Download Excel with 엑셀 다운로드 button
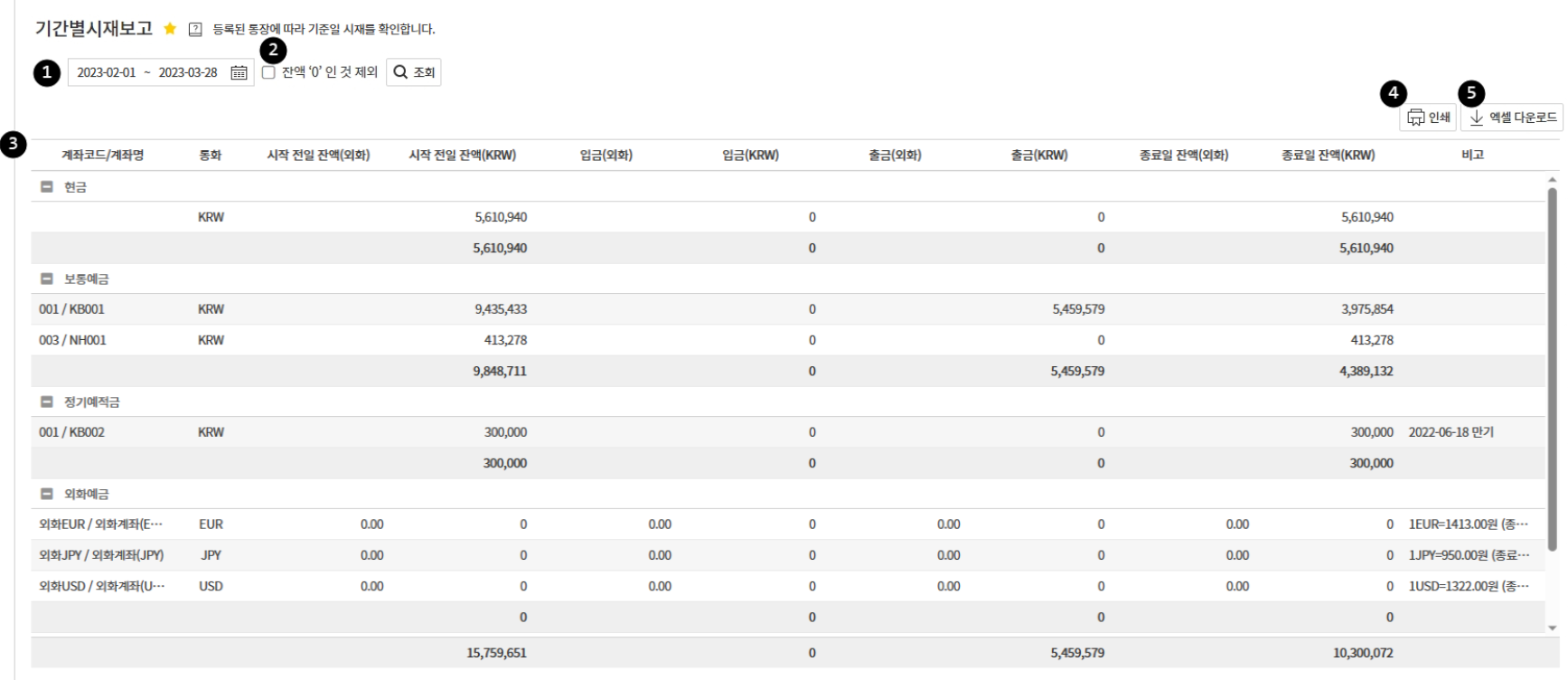Image resolution: width=1568 pixels, height=680 pixels. [x=1511, y=118]
